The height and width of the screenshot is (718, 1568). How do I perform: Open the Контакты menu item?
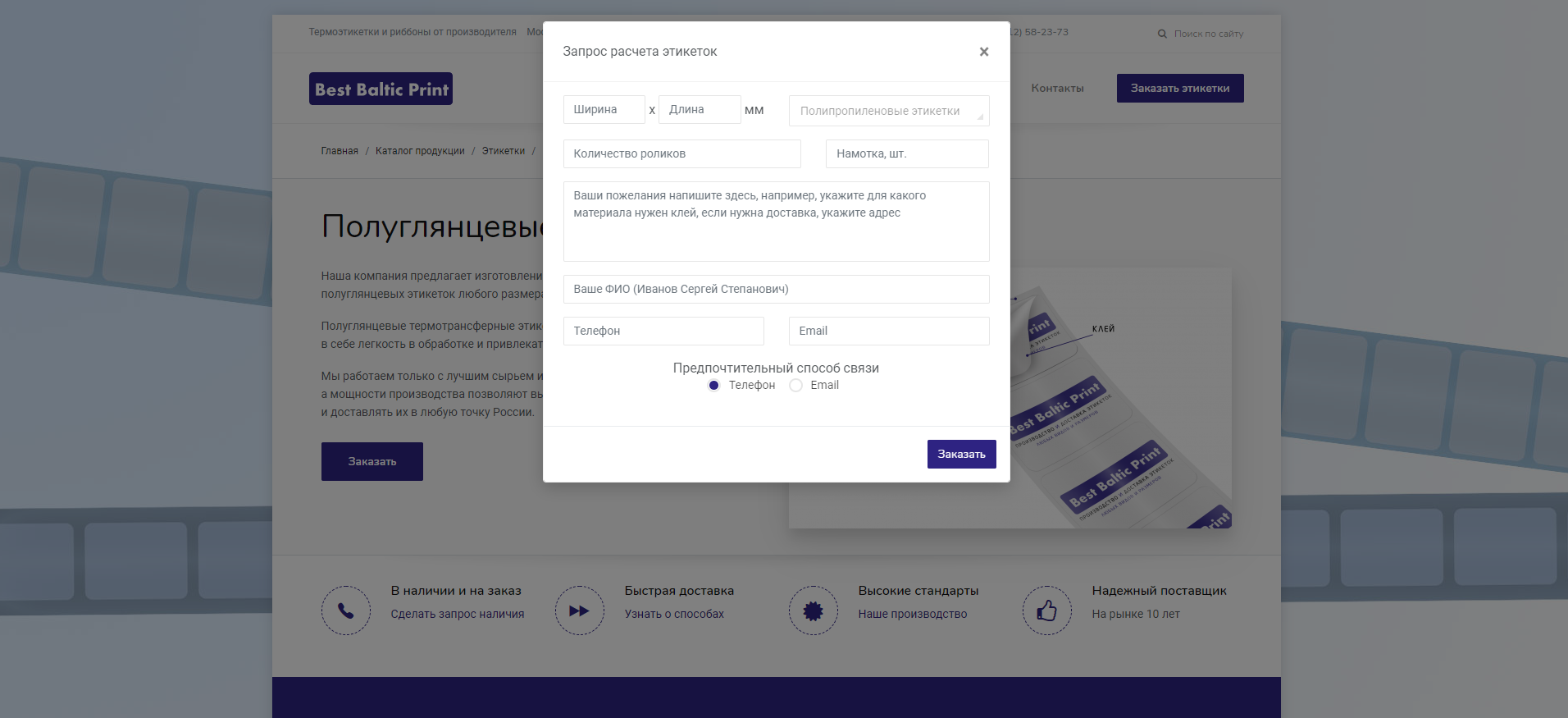1057,88
